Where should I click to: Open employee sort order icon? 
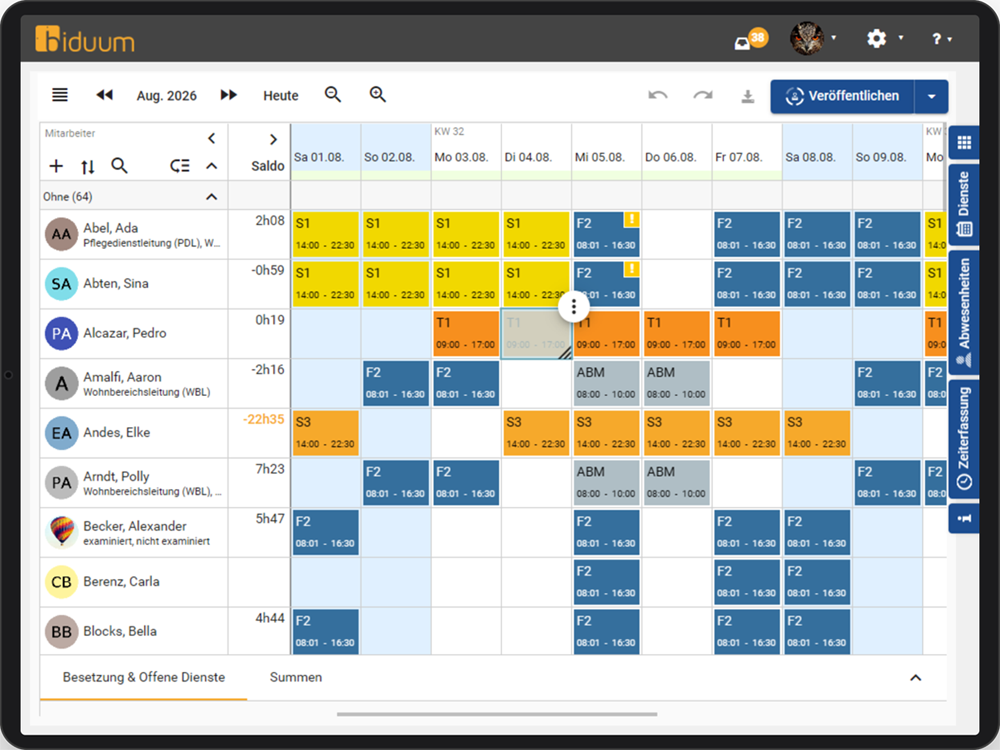pos(88,167)
